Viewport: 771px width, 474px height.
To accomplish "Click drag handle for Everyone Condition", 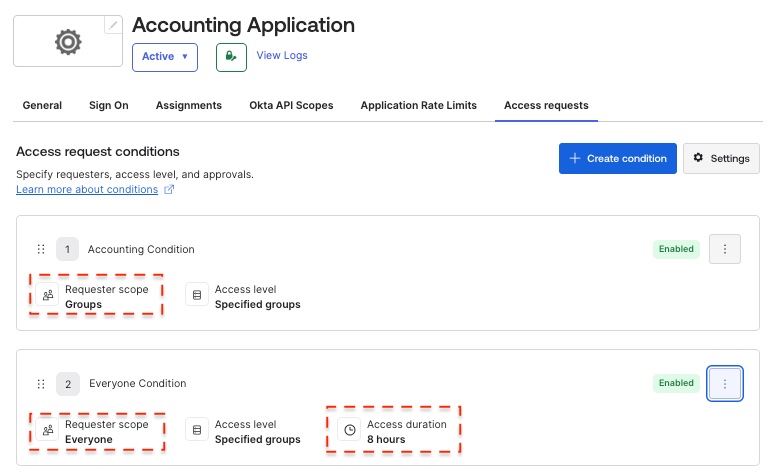I will click(x=41, y=384).
